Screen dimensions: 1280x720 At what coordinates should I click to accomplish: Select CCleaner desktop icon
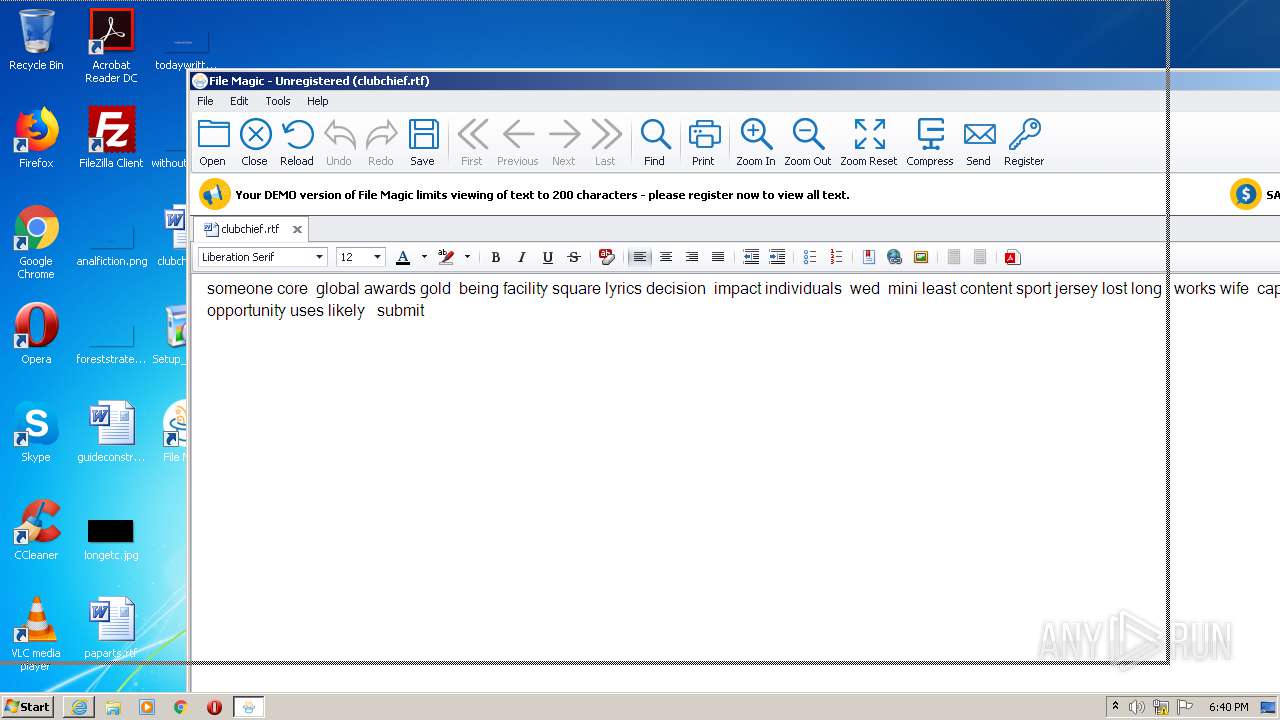(x=36, y=530)
